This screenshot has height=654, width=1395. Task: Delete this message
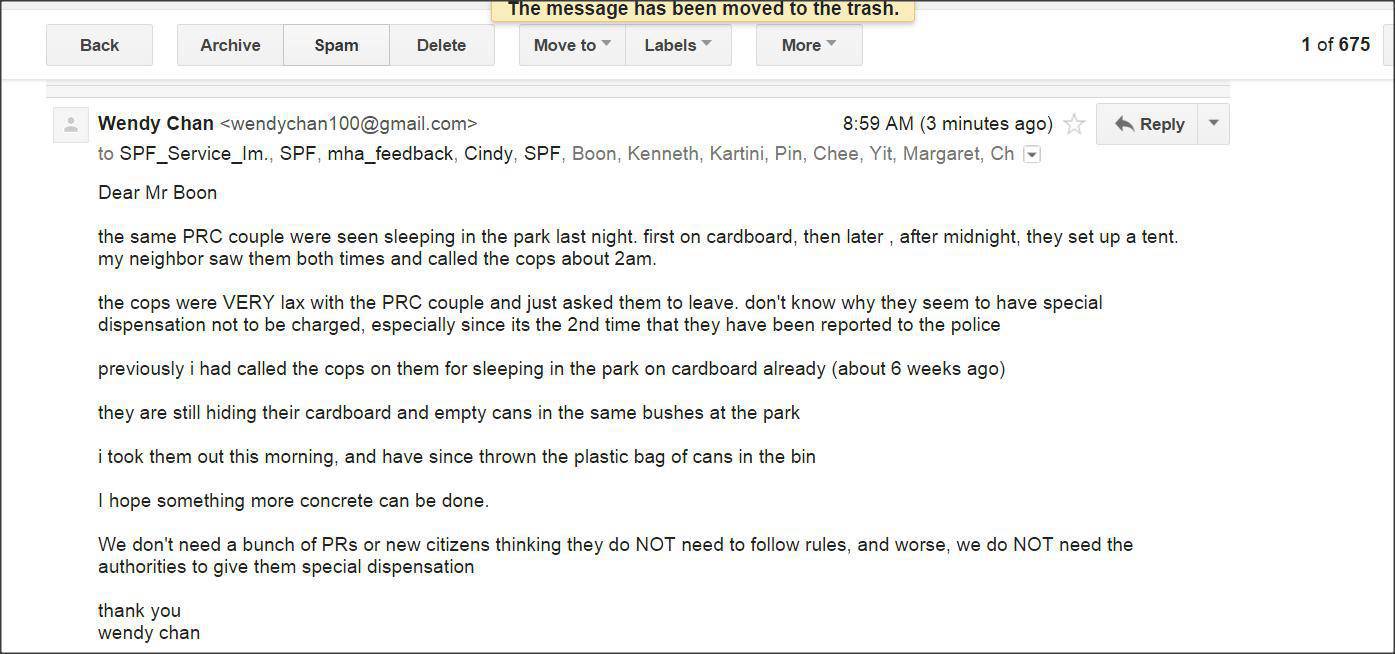441,45
